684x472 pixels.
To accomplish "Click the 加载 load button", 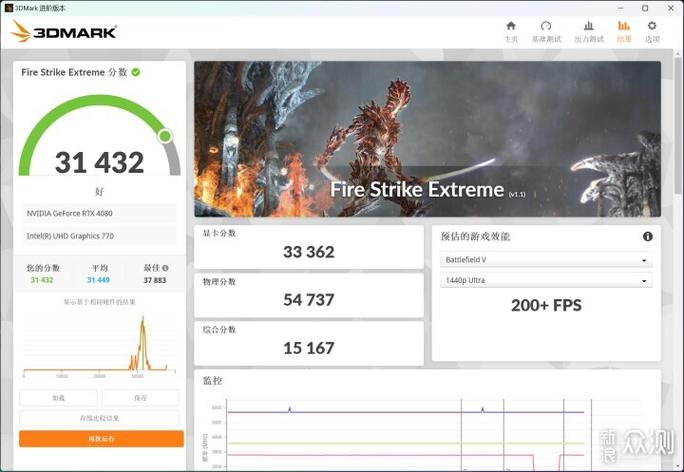I will (58, 398).
